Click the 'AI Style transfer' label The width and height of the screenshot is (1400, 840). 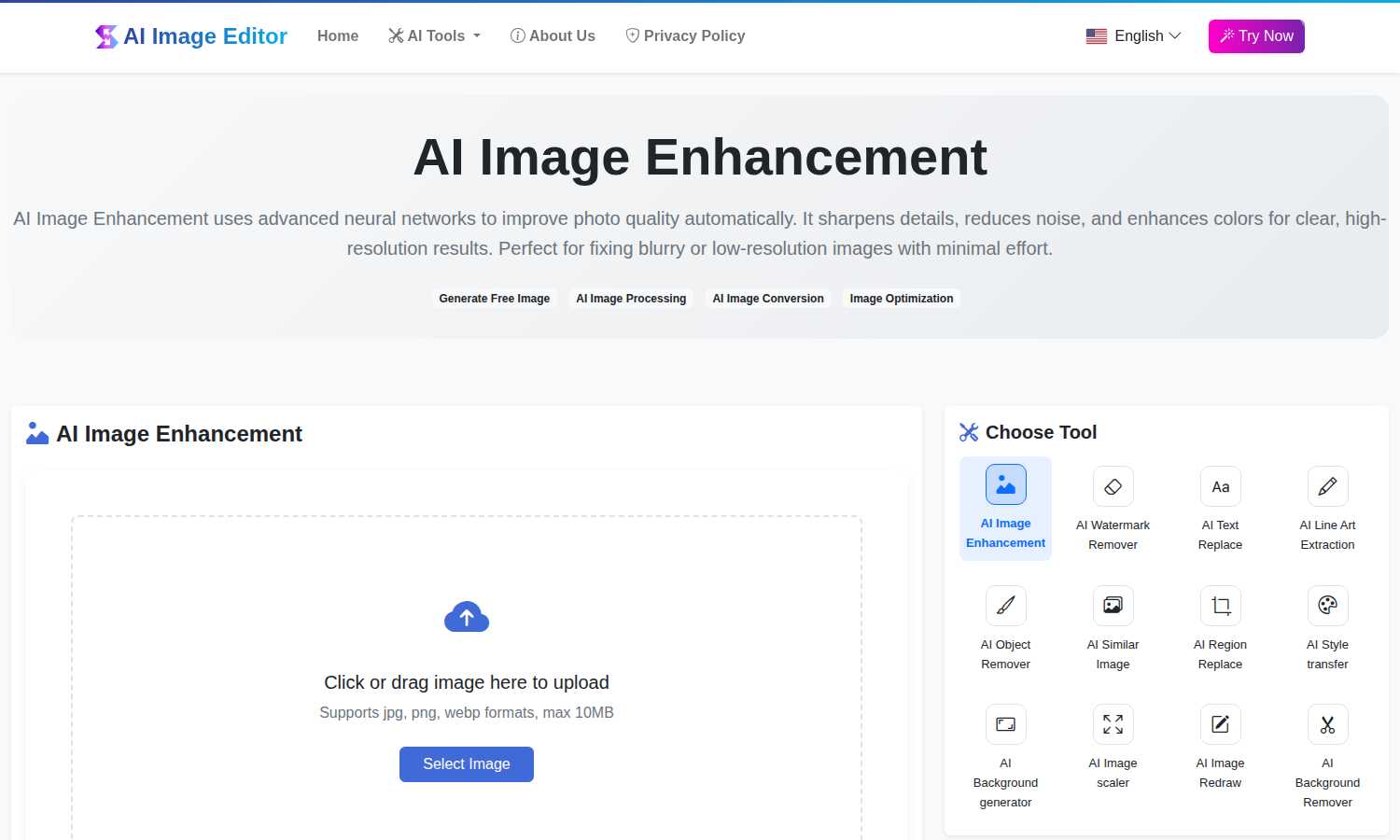pos(1327,654)
